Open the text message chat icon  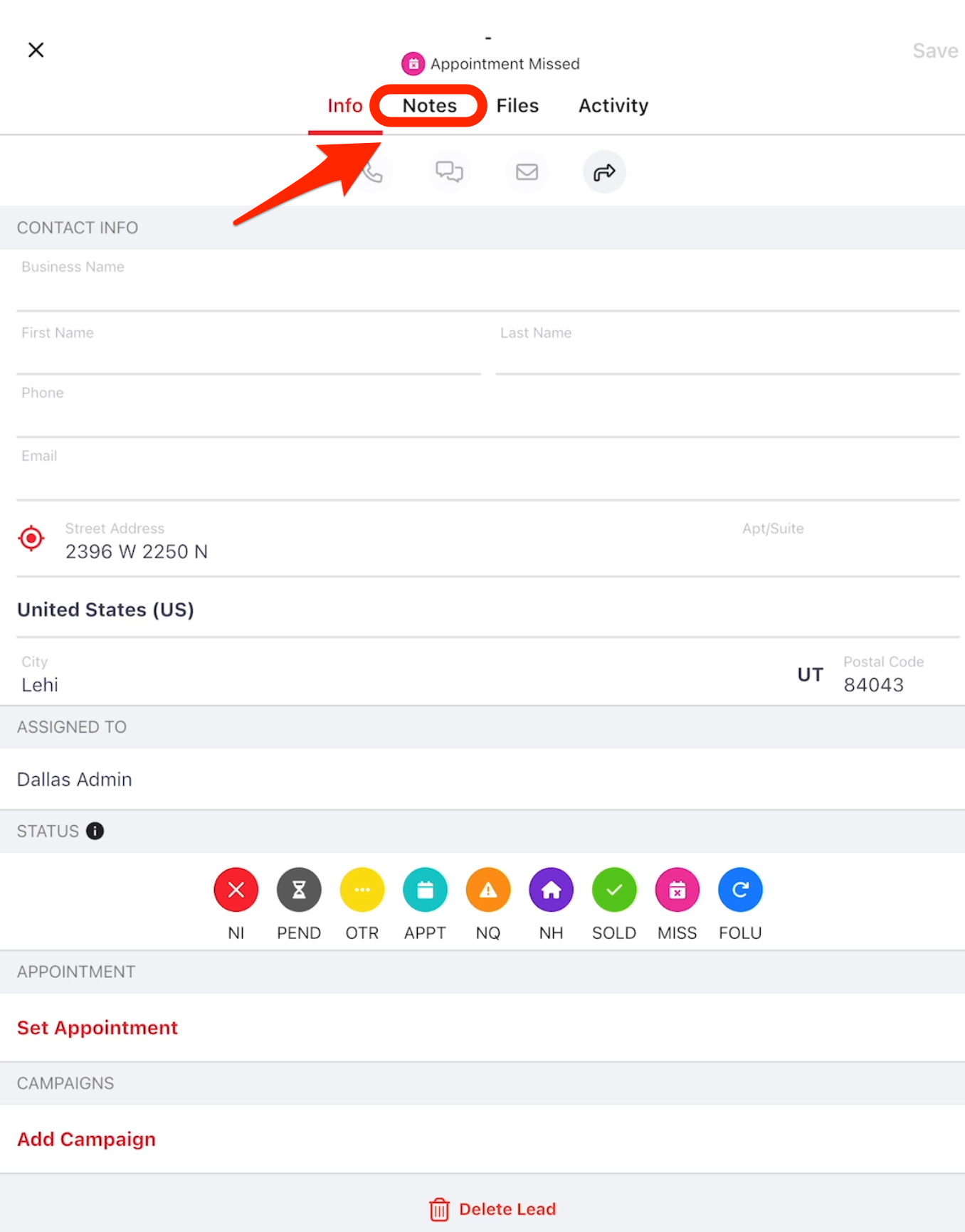(x=449, y=172)
